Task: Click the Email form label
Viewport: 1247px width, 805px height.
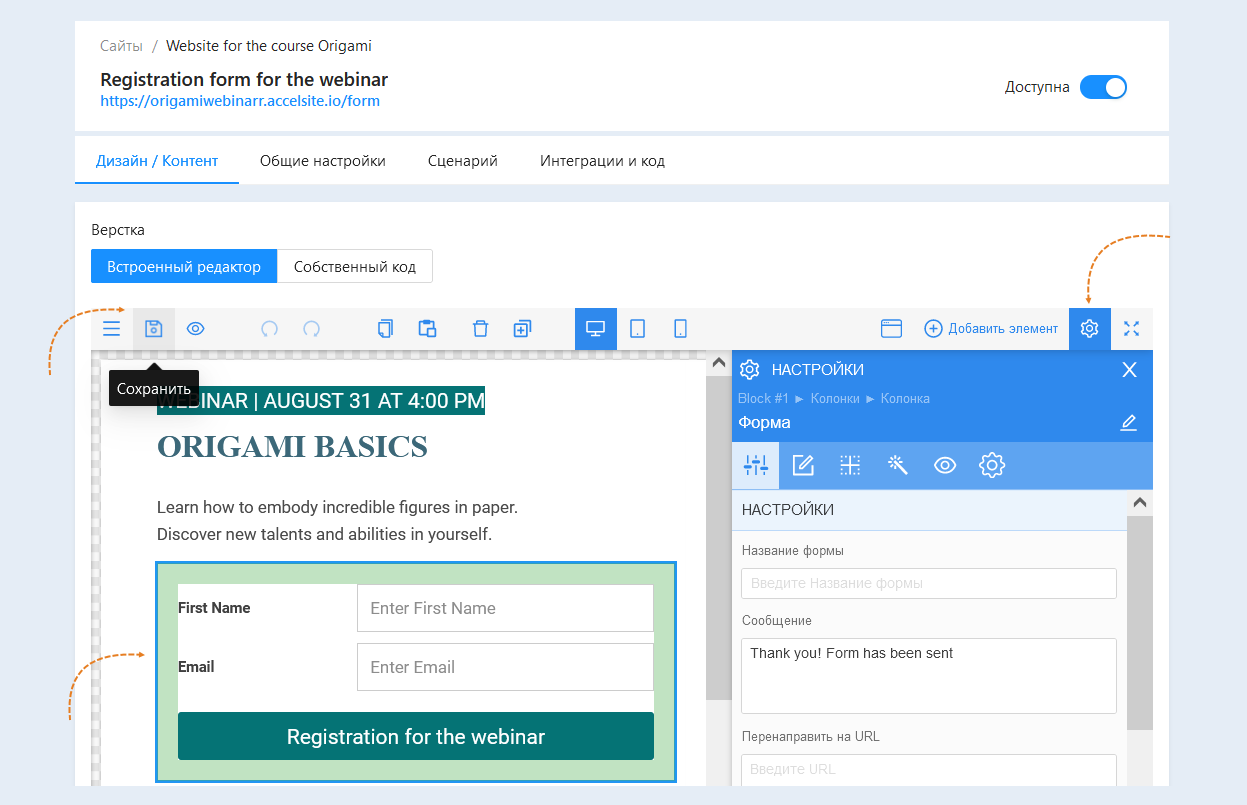Action: click(196, 667)
